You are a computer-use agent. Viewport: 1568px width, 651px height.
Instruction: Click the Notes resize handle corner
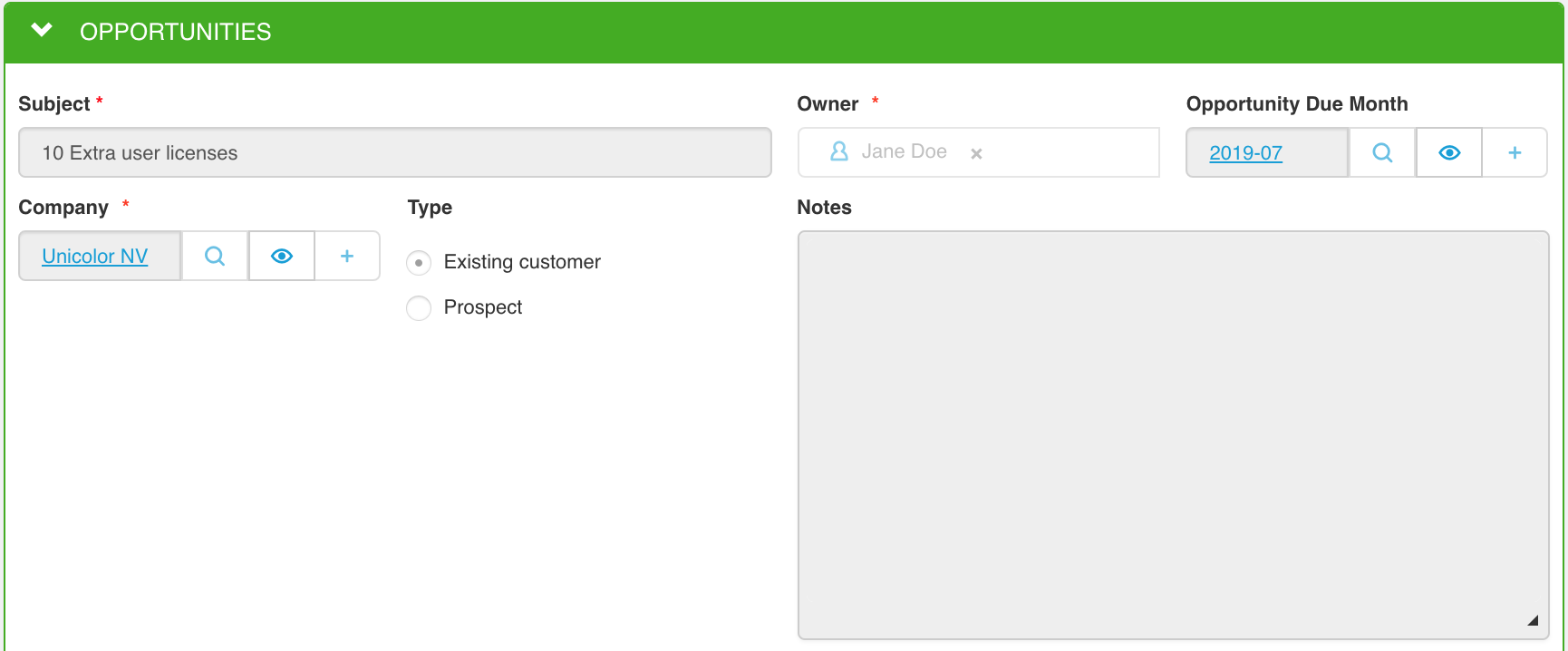[x=1533, y=621]
